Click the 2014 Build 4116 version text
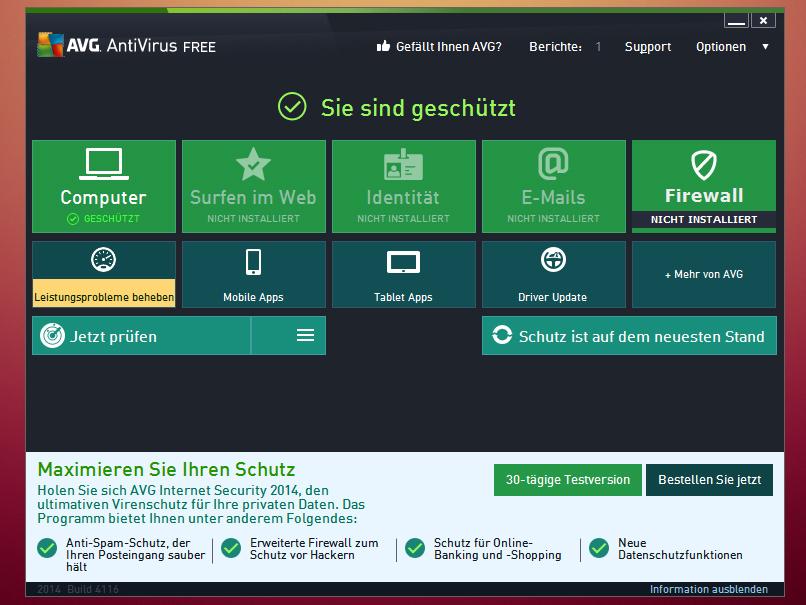Viewport: 806px width, 605px height. point(78,589)
